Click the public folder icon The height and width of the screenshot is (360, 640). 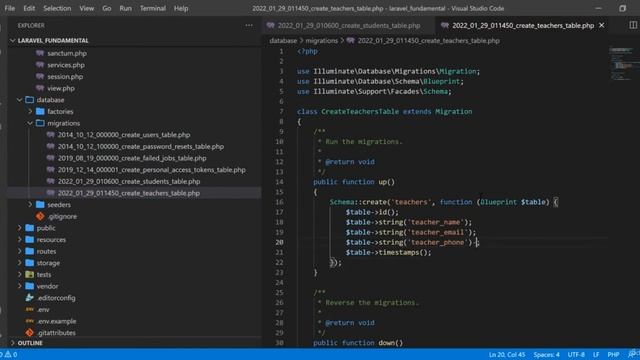[x=29, y=228]
